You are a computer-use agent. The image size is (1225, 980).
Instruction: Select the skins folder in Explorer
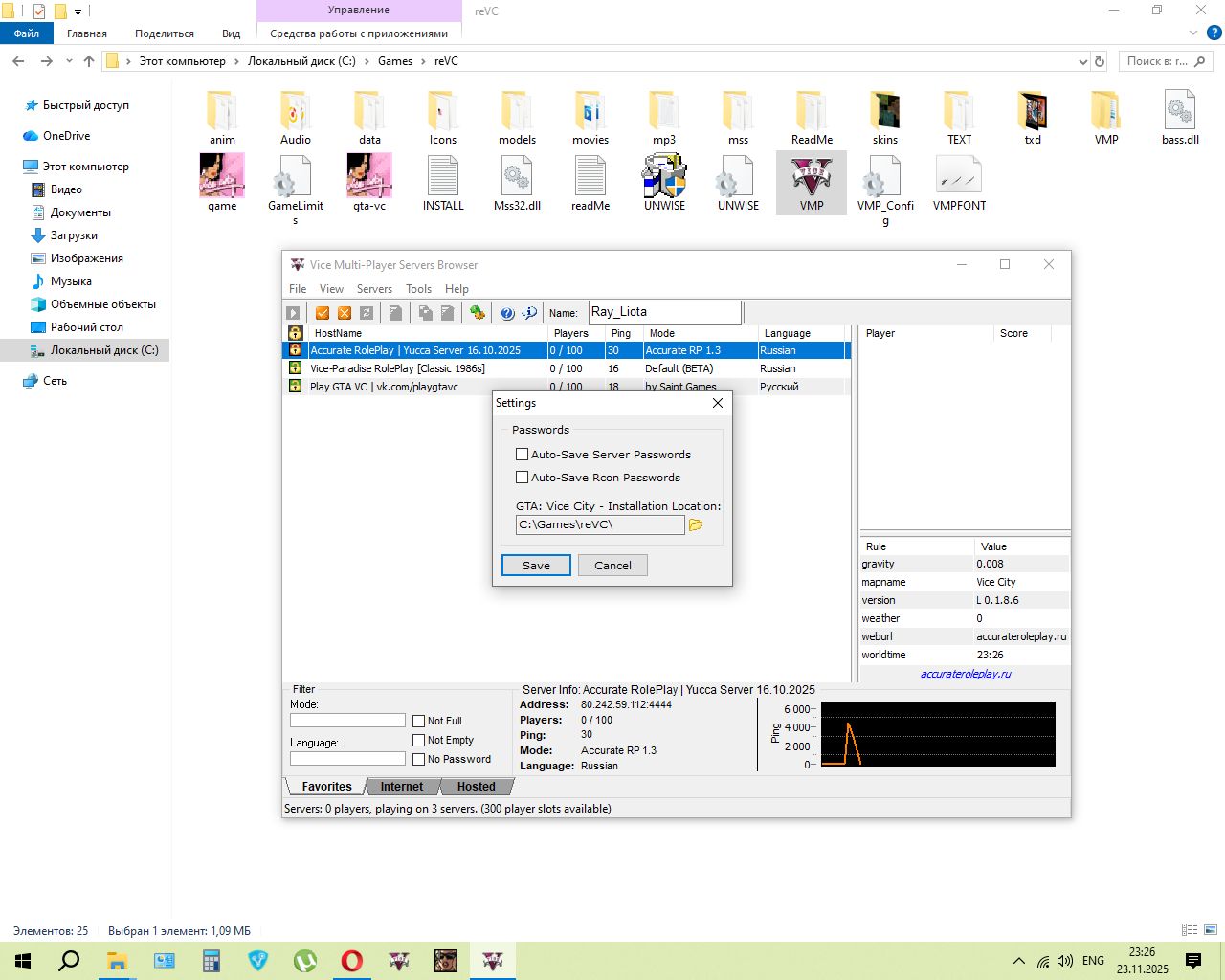click(x=885, y=117)
